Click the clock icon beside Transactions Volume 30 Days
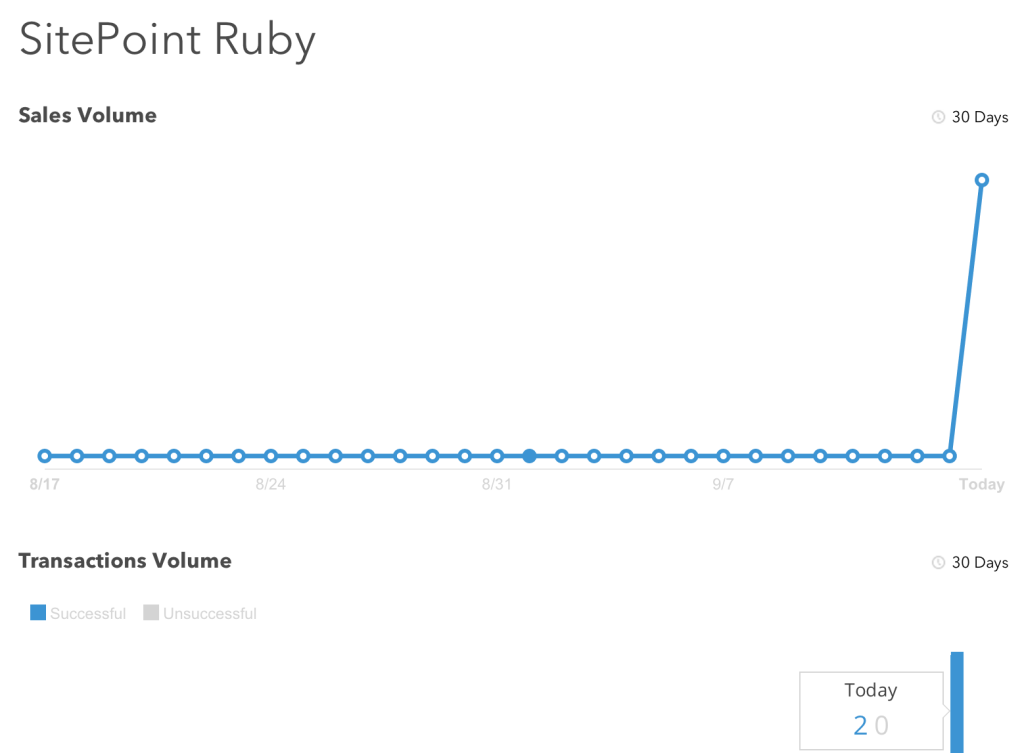Screen dimensions: 1024x753 click(938, 562)
